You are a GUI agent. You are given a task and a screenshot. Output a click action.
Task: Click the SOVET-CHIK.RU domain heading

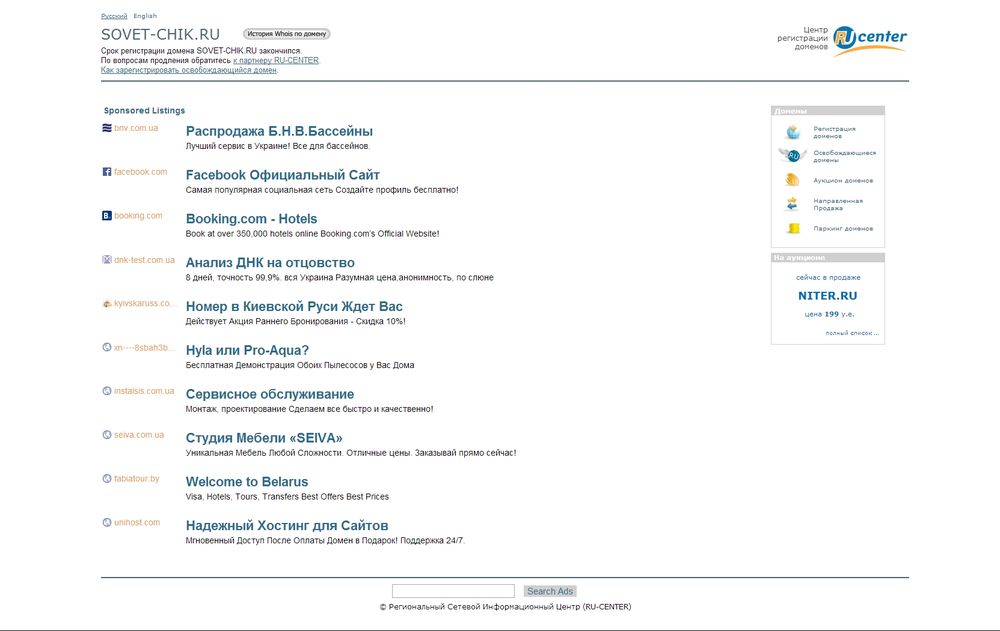coord(160,34)
